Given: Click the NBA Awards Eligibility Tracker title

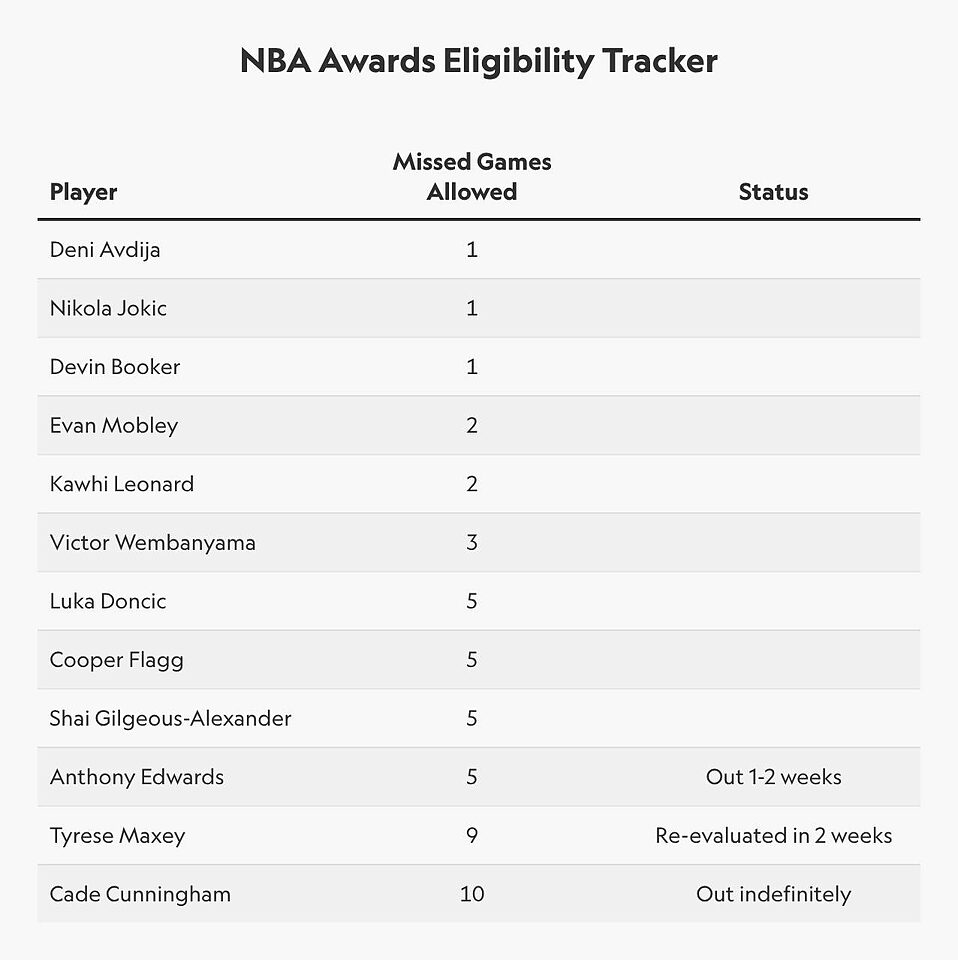Looking at the screenshot, I should coord(479,62).
